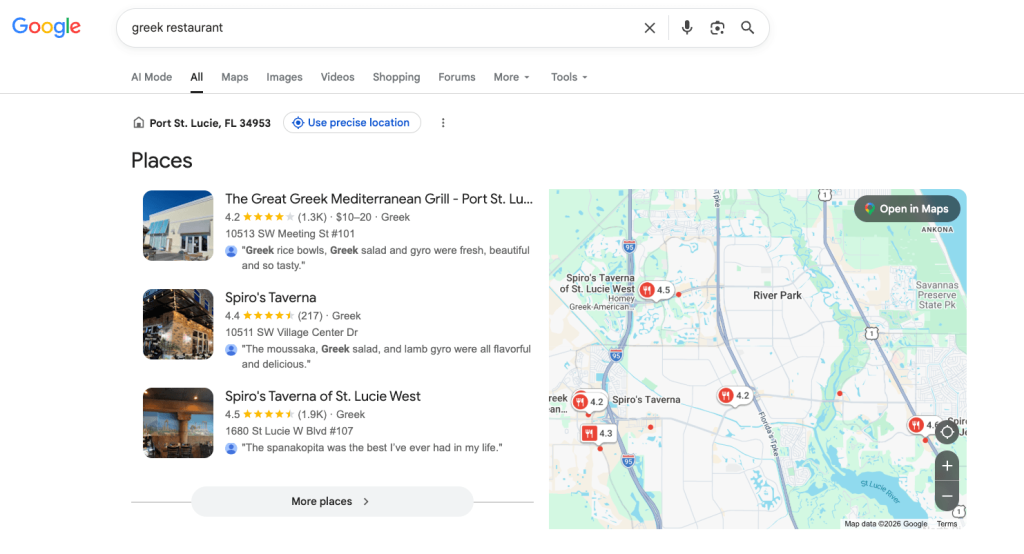
Task: Expand the More dropdown
Action: (511, 77)
